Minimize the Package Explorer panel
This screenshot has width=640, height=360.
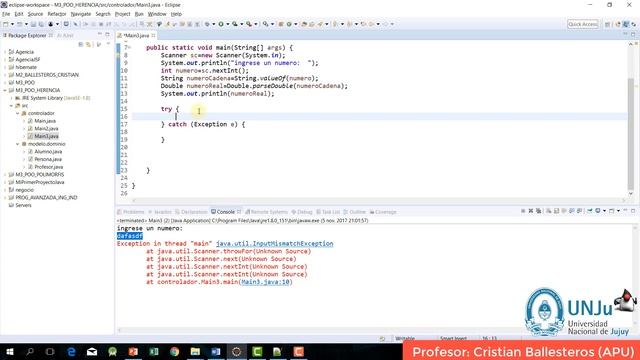coord(100,35)
